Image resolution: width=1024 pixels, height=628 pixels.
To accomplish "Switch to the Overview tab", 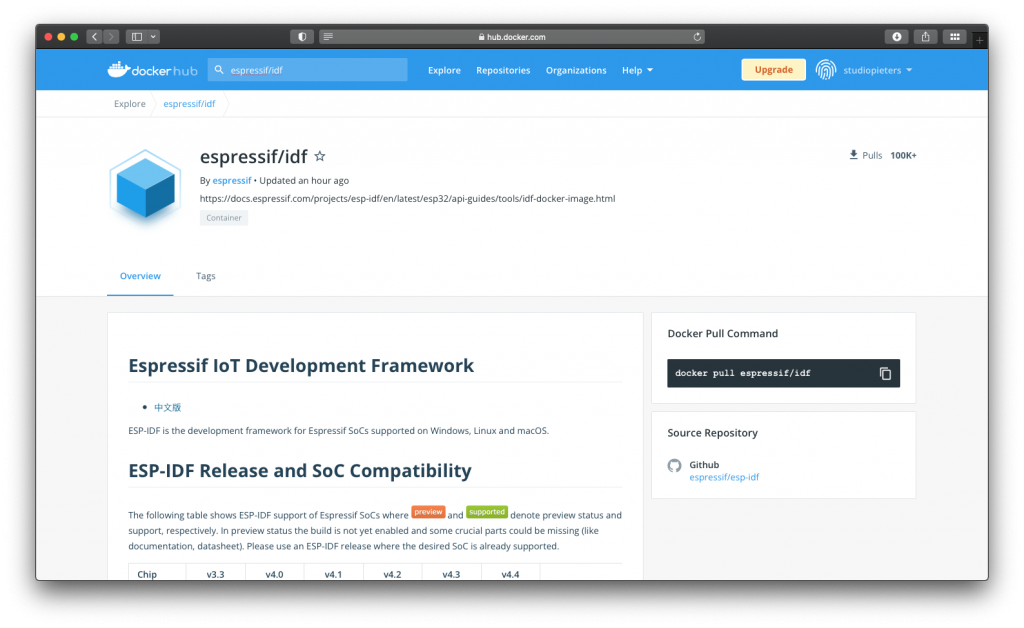I will pyautogui.click(x=140, y=276).
